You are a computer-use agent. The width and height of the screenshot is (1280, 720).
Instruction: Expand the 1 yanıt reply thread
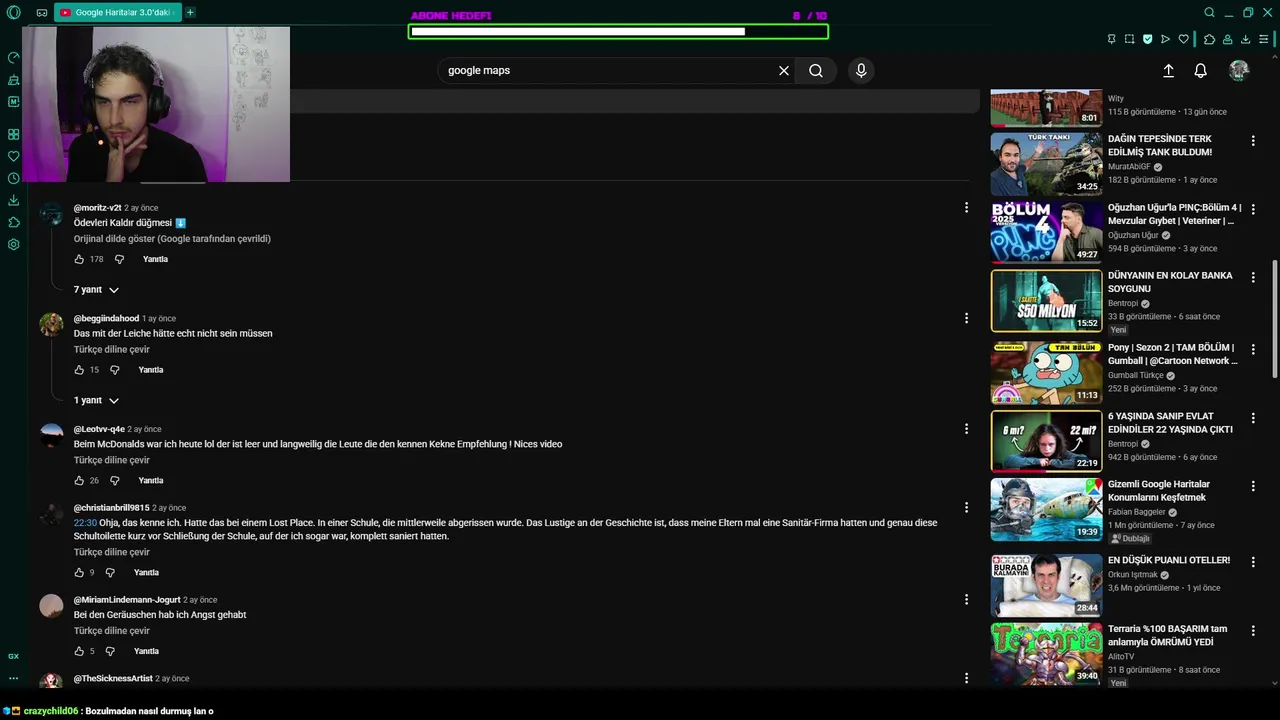(96, 400)
